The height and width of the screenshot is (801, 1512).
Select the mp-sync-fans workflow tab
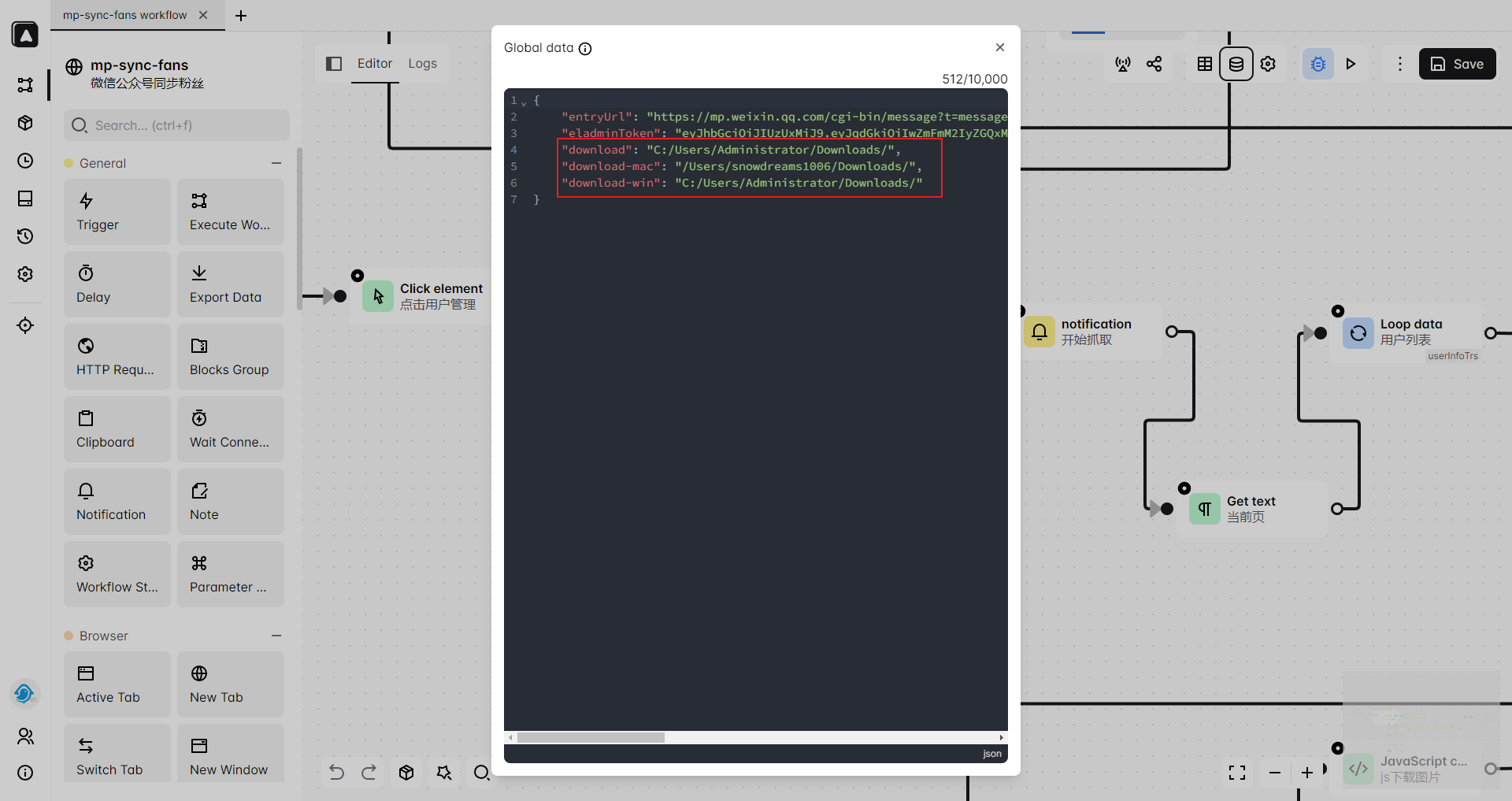coord(125,15)
